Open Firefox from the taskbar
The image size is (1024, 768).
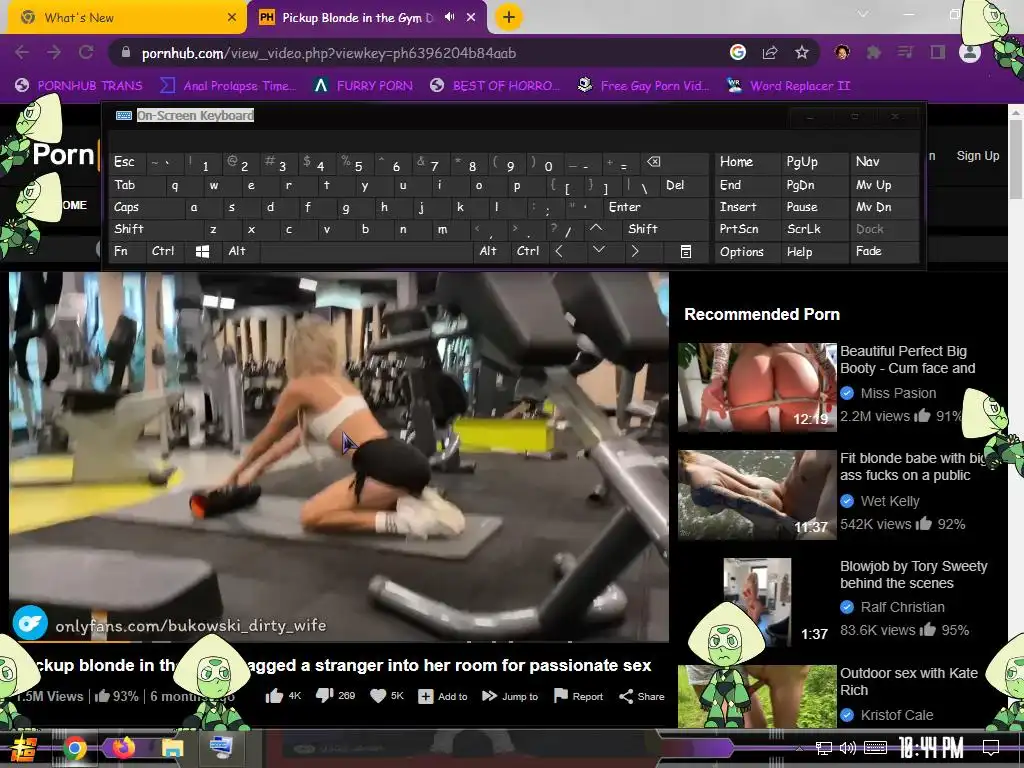tap(123, 748)
